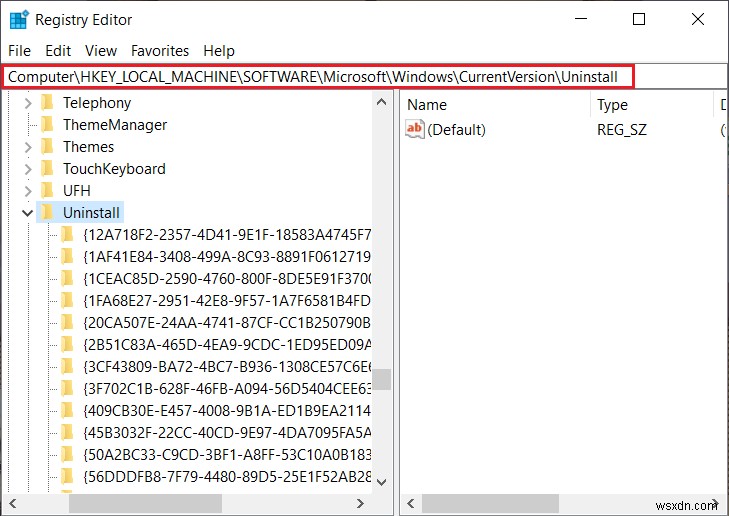Click the (Default) string value icon
Screen dimensions: 729x516
pos(415,129)
